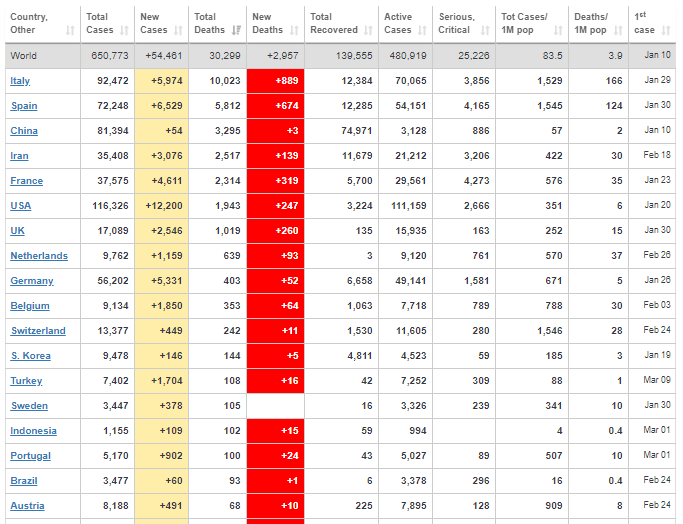Open the Germany country link
Viewport: 683px width, 524px height.
pyautogui.click(x=32, y=281)
